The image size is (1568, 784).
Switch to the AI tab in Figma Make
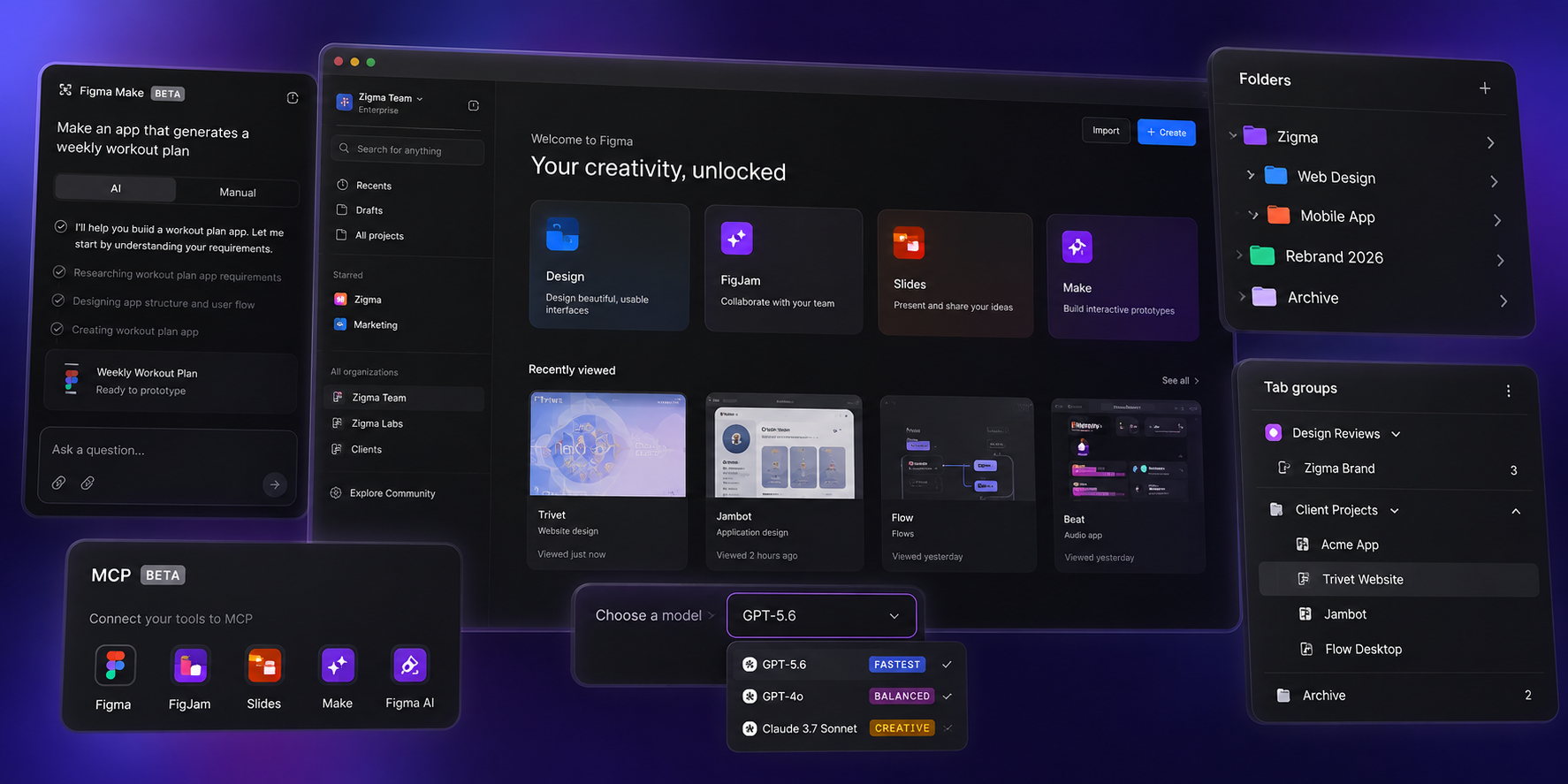116,188
